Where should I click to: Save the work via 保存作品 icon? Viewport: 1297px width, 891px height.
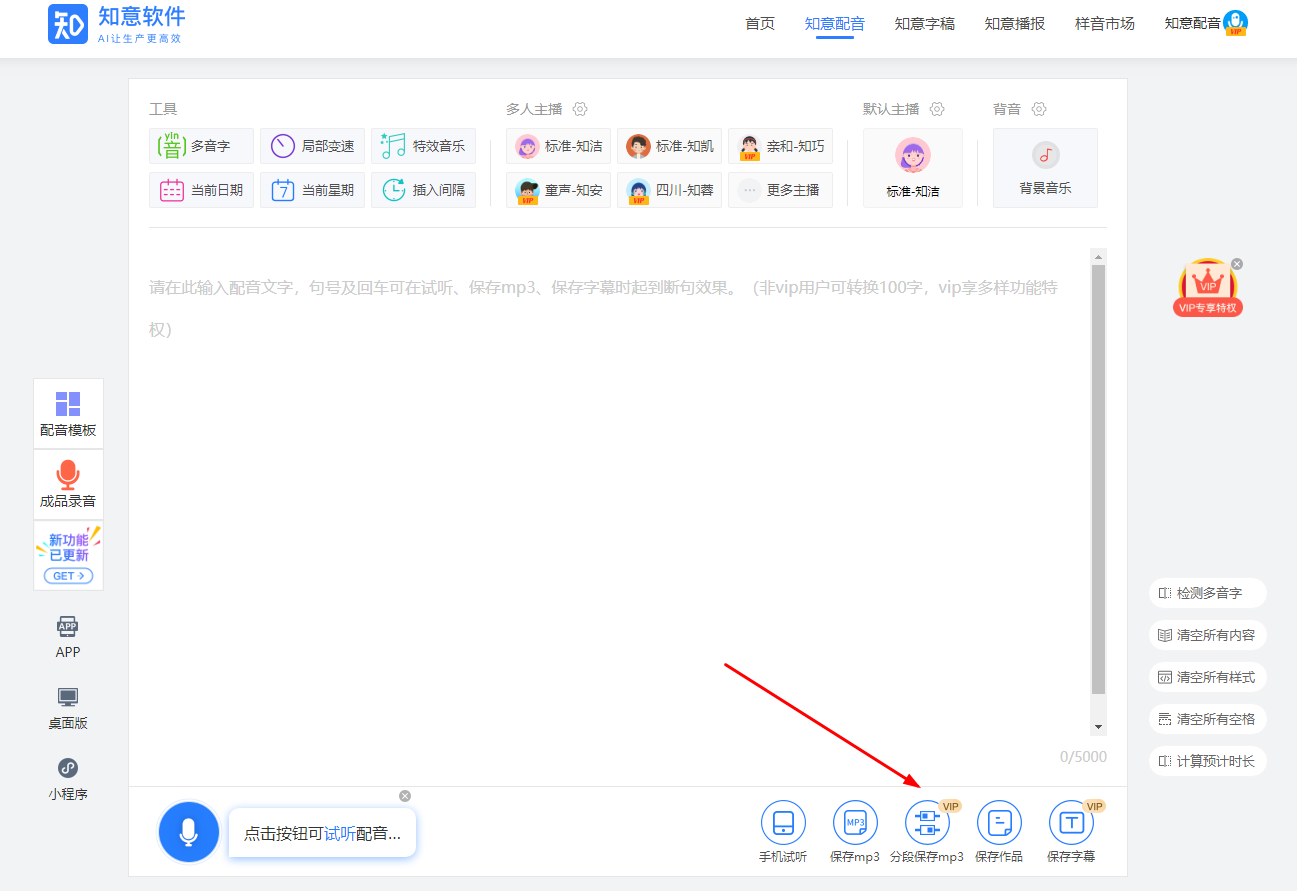coord(999,823)
